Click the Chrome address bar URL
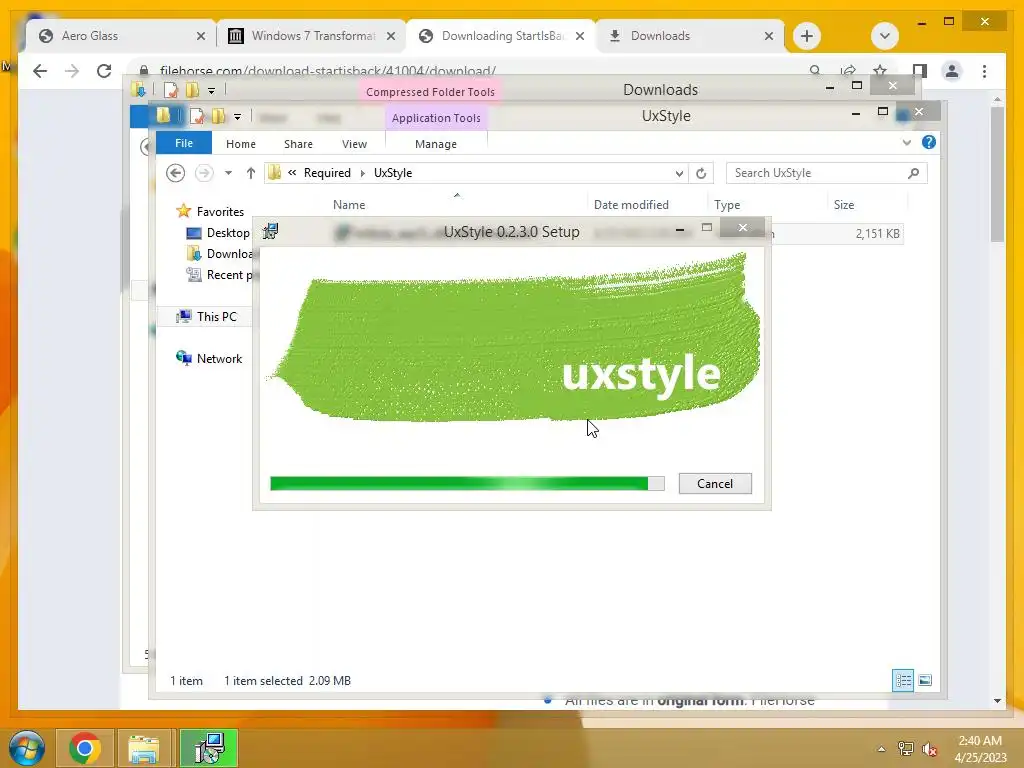 [327, 71]
